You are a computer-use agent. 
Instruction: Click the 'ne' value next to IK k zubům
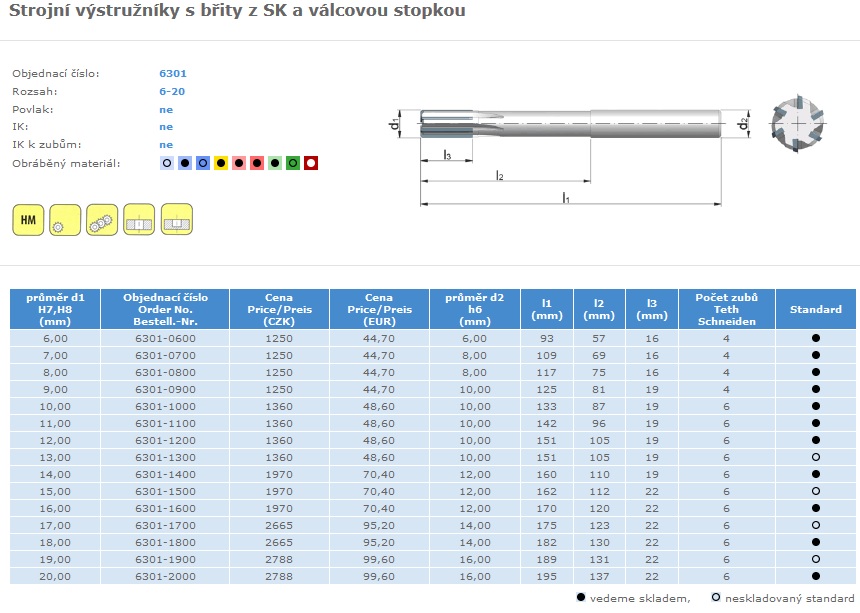(166, 145)
